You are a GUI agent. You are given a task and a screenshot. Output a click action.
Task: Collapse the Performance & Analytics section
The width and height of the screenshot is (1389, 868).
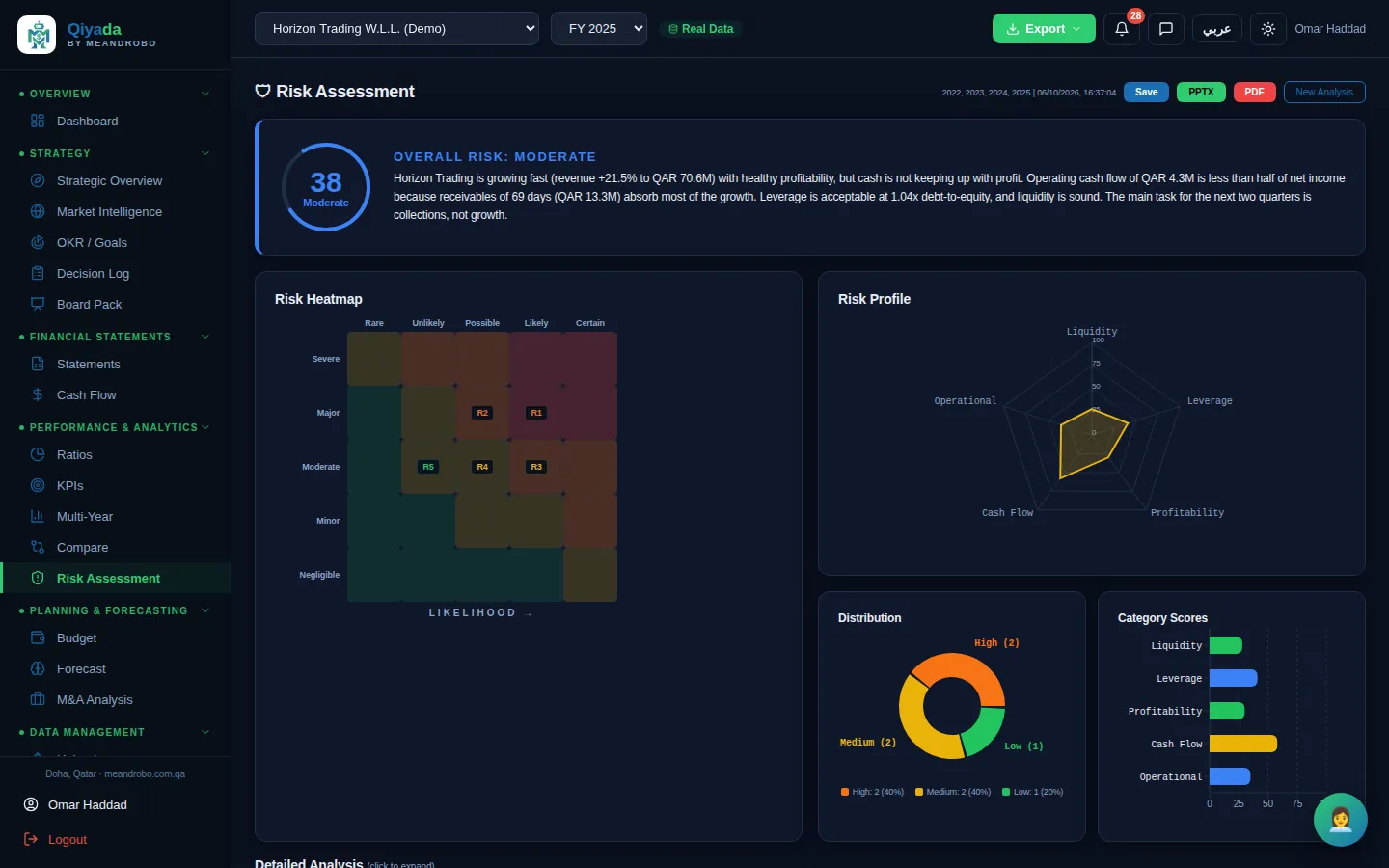(205, 427)
